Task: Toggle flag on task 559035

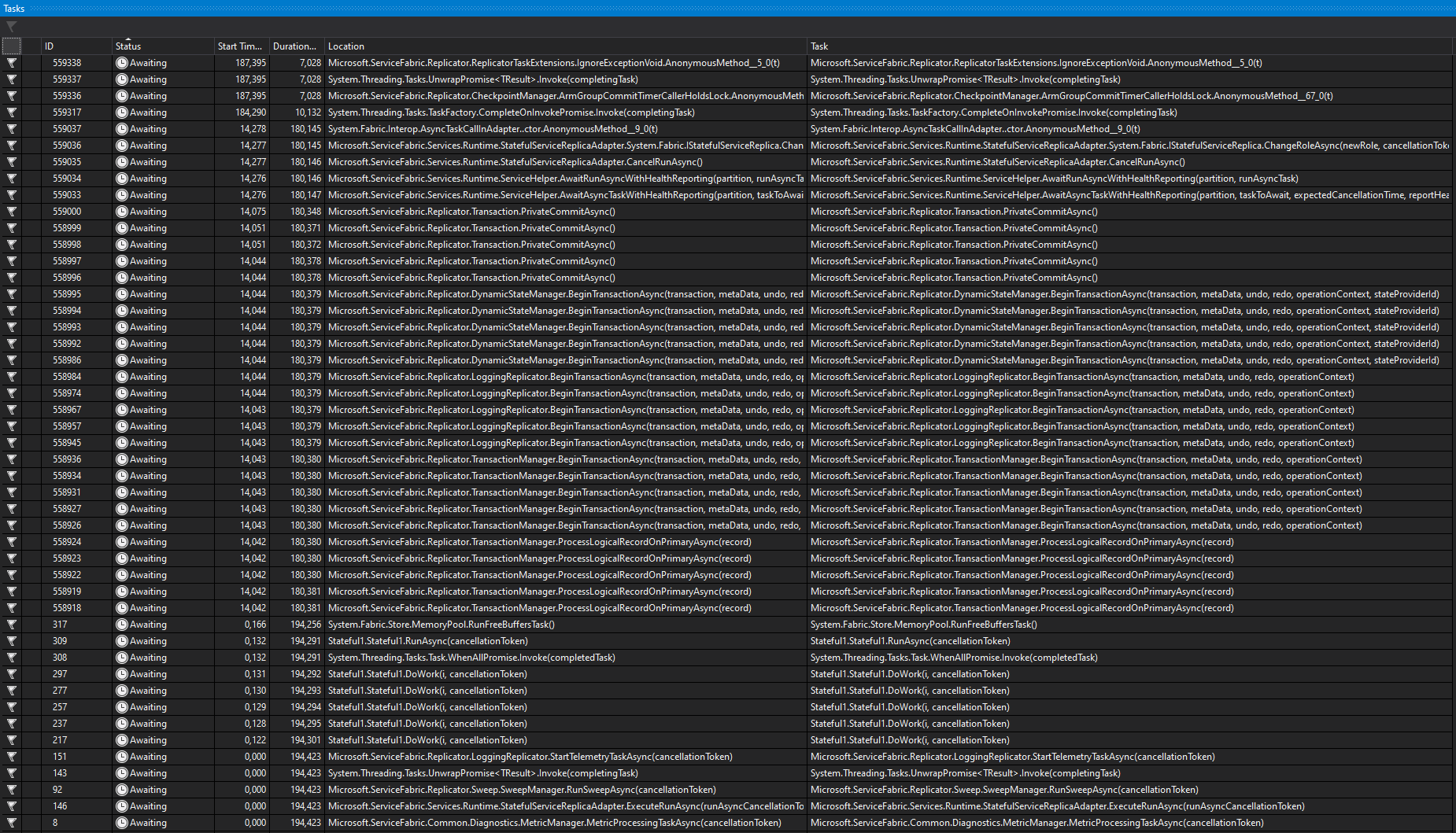Action: [12, 162]
